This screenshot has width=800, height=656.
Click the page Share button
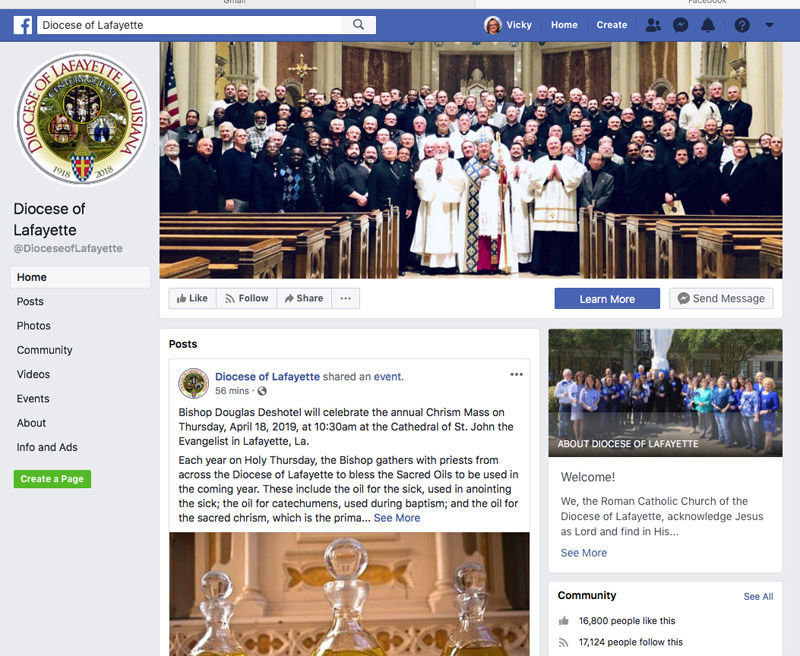click(x=304, y=298)
